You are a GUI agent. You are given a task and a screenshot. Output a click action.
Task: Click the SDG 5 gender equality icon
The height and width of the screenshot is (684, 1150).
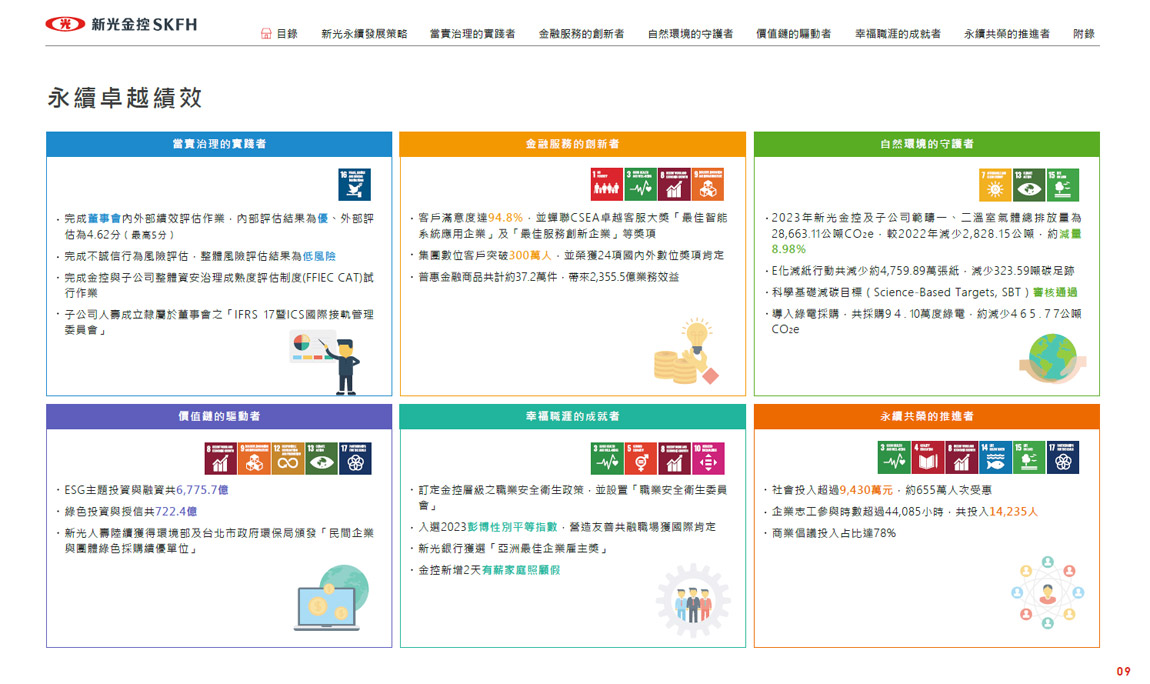(x=641, y=458)
